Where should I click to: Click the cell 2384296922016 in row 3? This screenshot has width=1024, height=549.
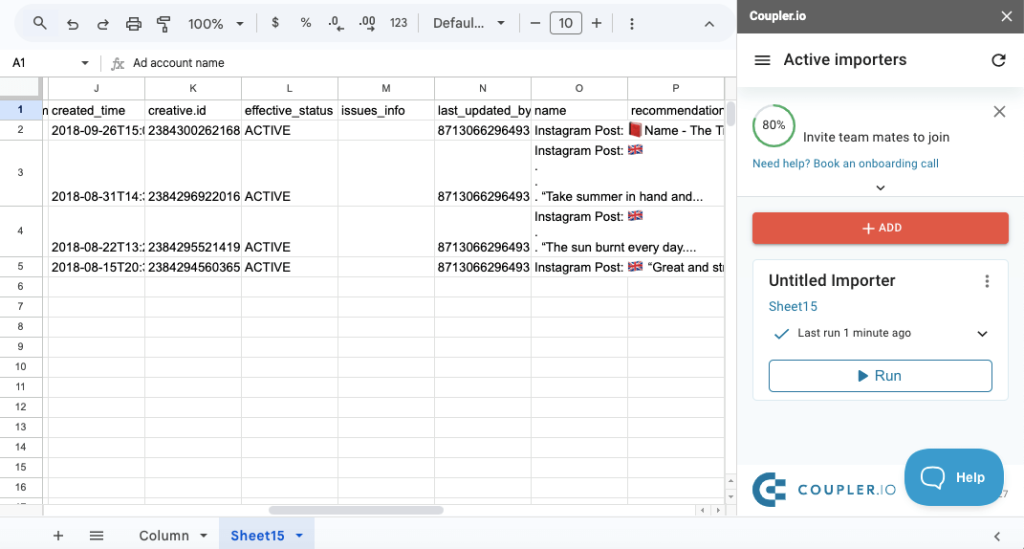point(193,173)
